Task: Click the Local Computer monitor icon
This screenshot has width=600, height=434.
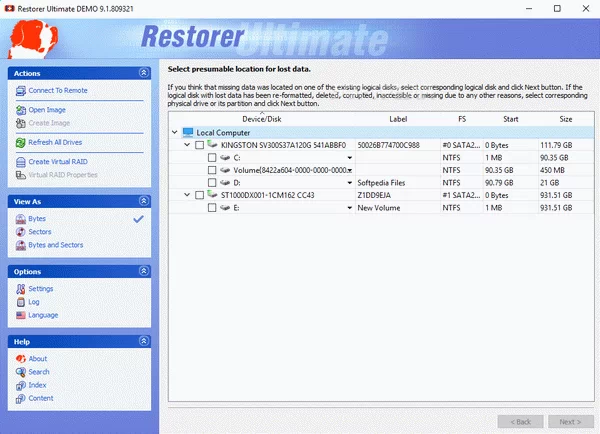Action: tap(188, 132)
